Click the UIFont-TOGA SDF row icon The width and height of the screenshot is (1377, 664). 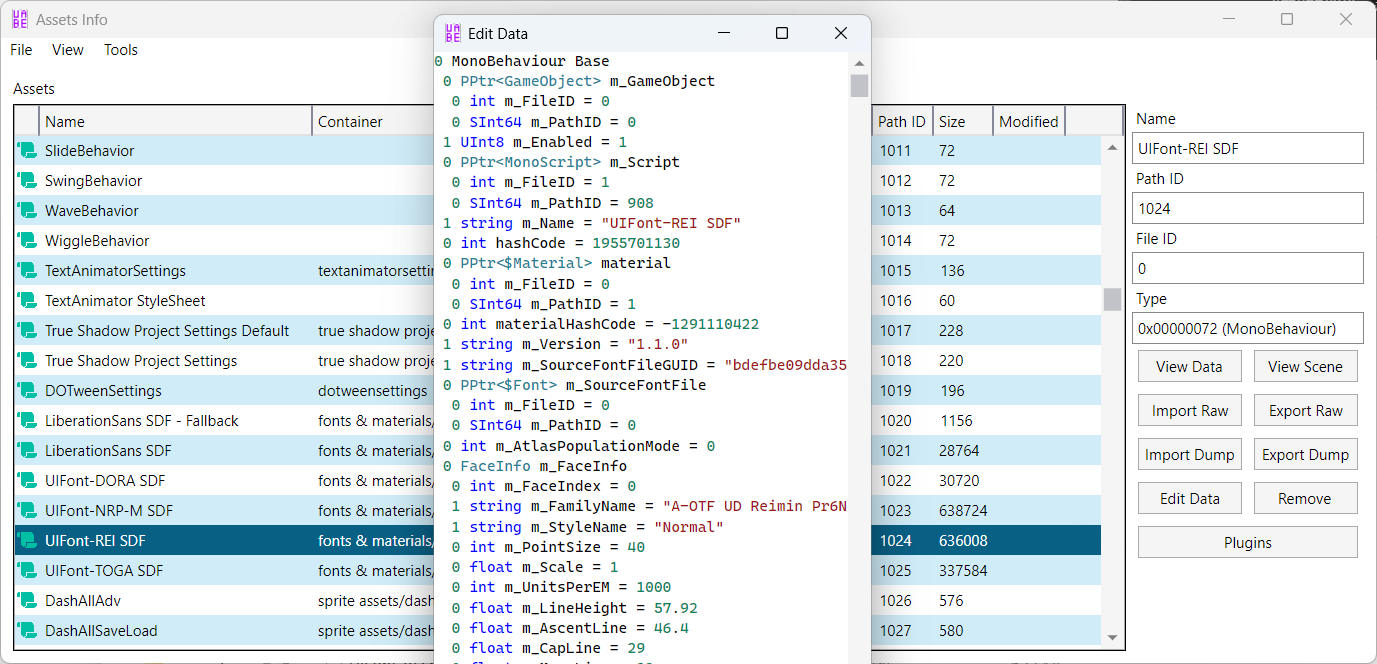click(x=27, y=571)
